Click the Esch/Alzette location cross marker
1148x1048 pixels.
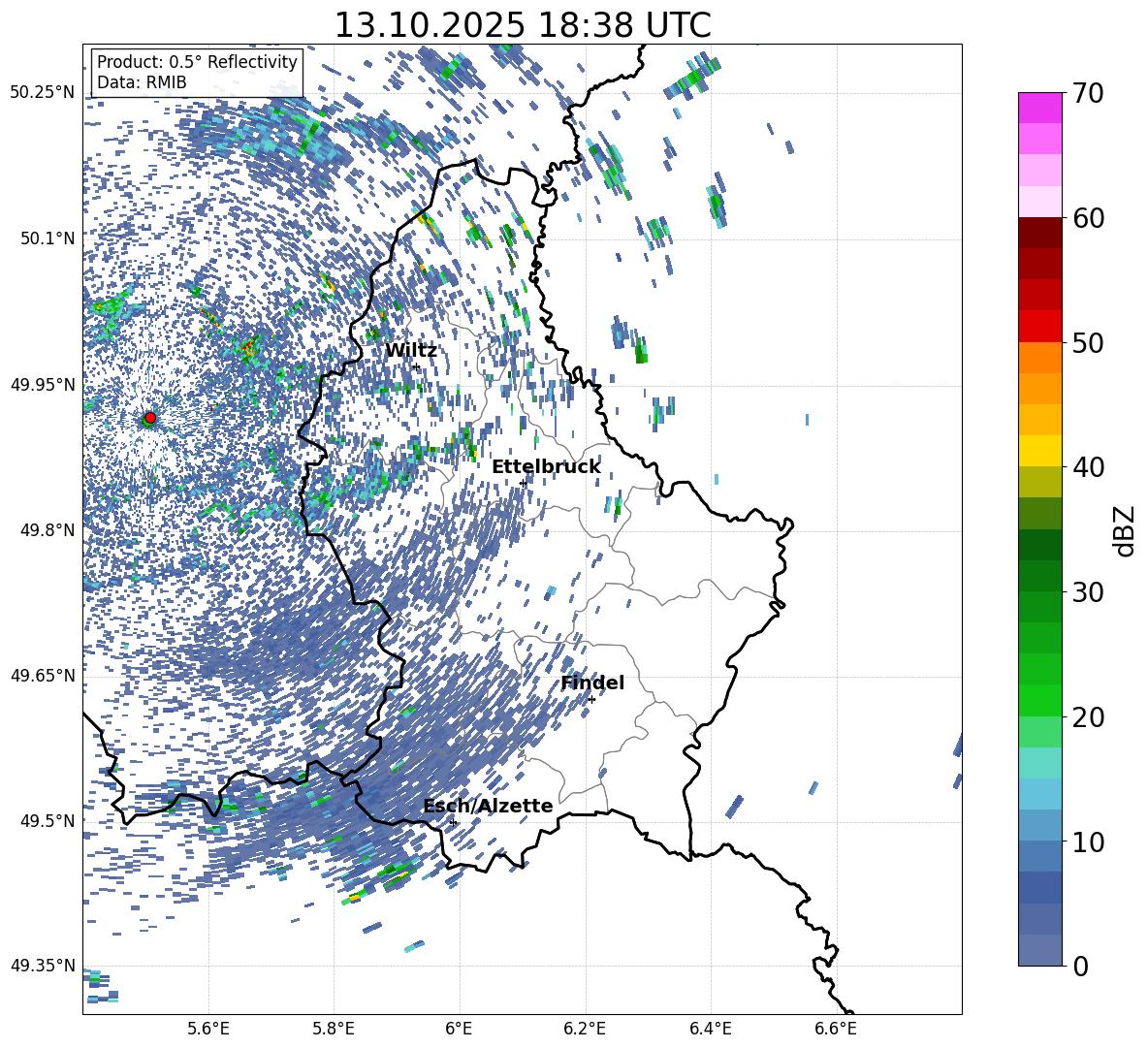click(x=453, y=822)
